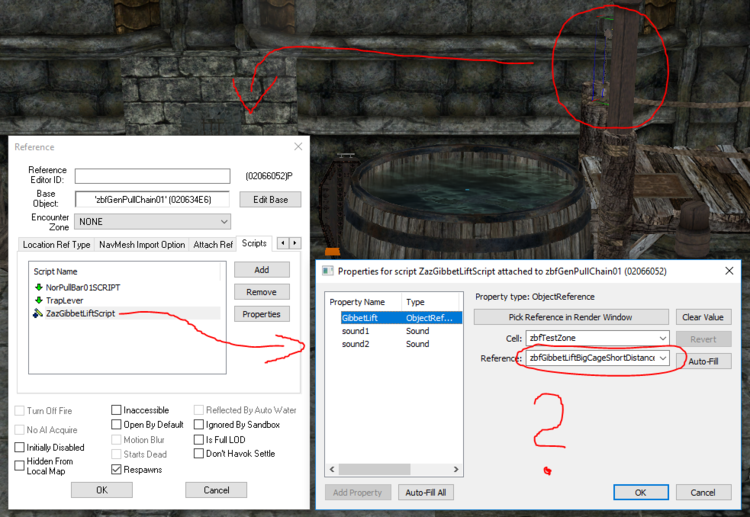Select the sound2 property row
750x517 pixels.
(401, 344)
